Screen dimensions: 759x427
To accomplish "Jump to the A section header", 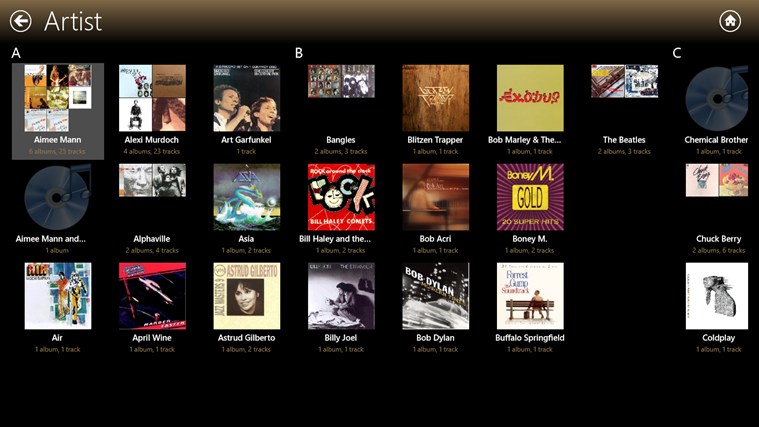I will click(x=16, y=53).
